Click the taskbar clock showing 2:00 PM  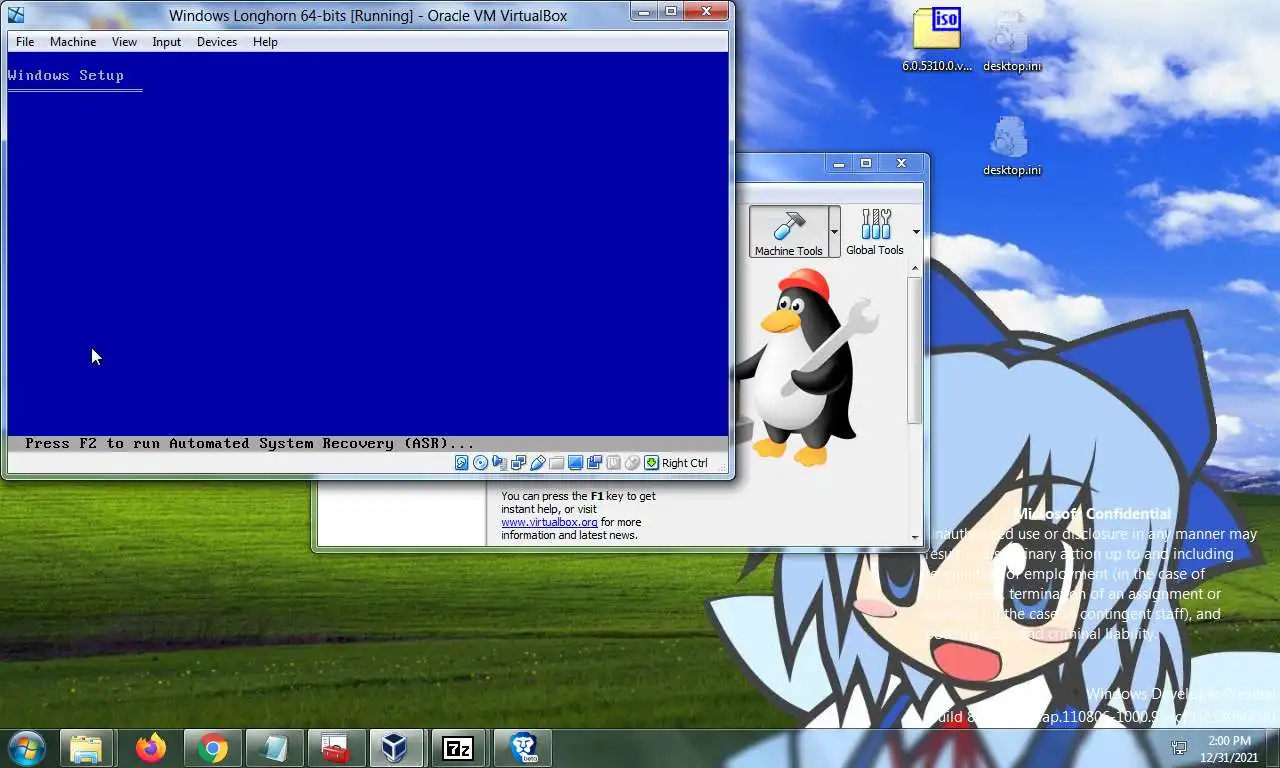pyautogui.click(x=1230, y=749)
